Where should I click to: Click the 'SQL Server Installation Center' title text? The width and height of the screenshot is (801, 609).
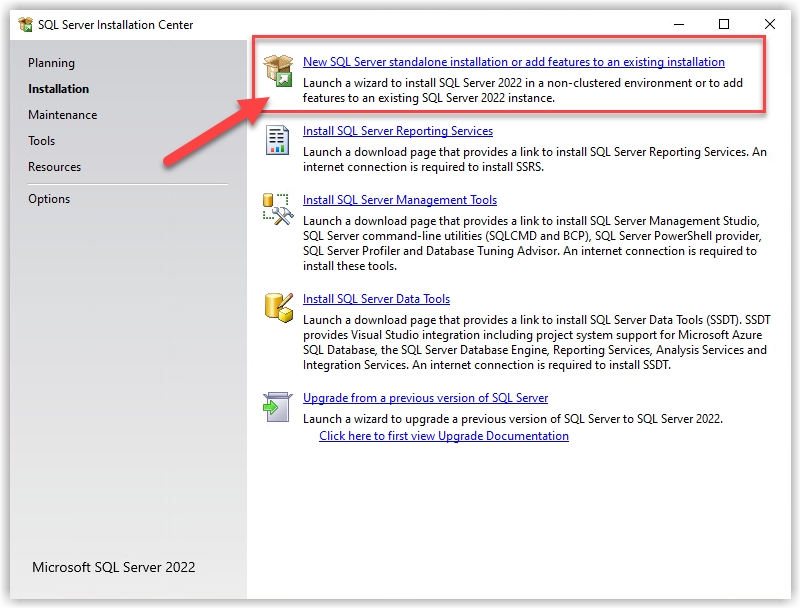click(x=115, y=25)
